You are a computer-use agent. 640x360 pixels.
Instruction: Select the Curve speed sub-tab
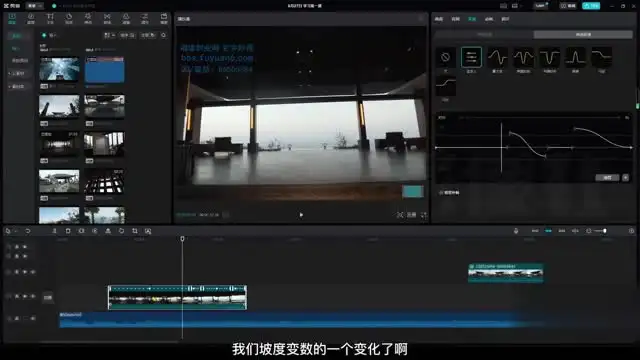coord(583,35)
